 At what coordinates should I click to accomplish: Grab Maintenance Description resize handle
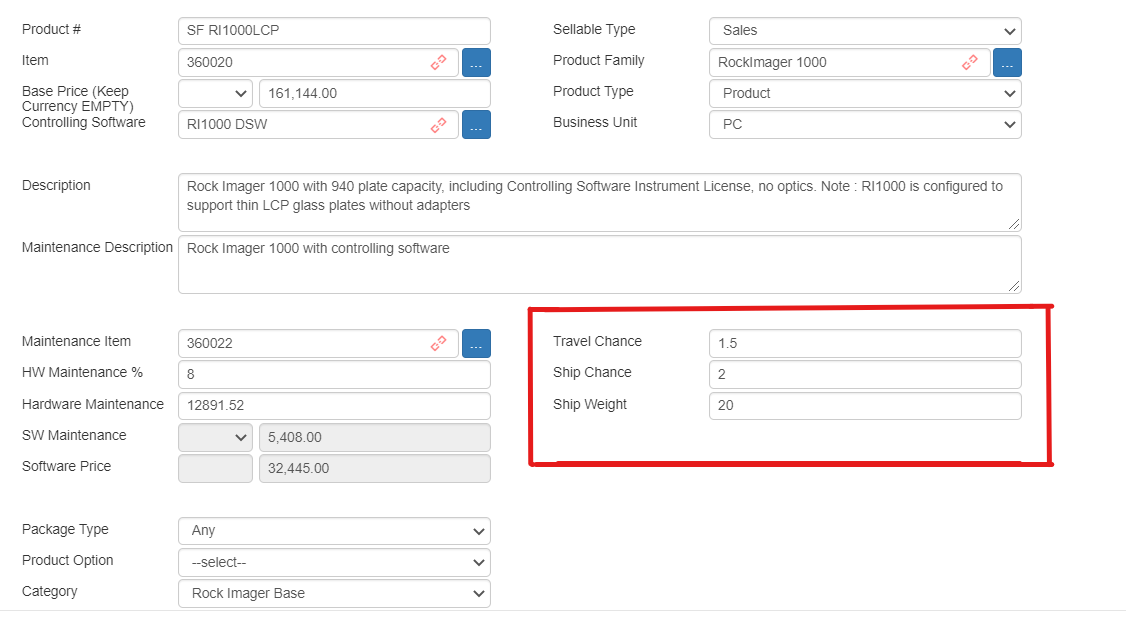pos(1014,286)
